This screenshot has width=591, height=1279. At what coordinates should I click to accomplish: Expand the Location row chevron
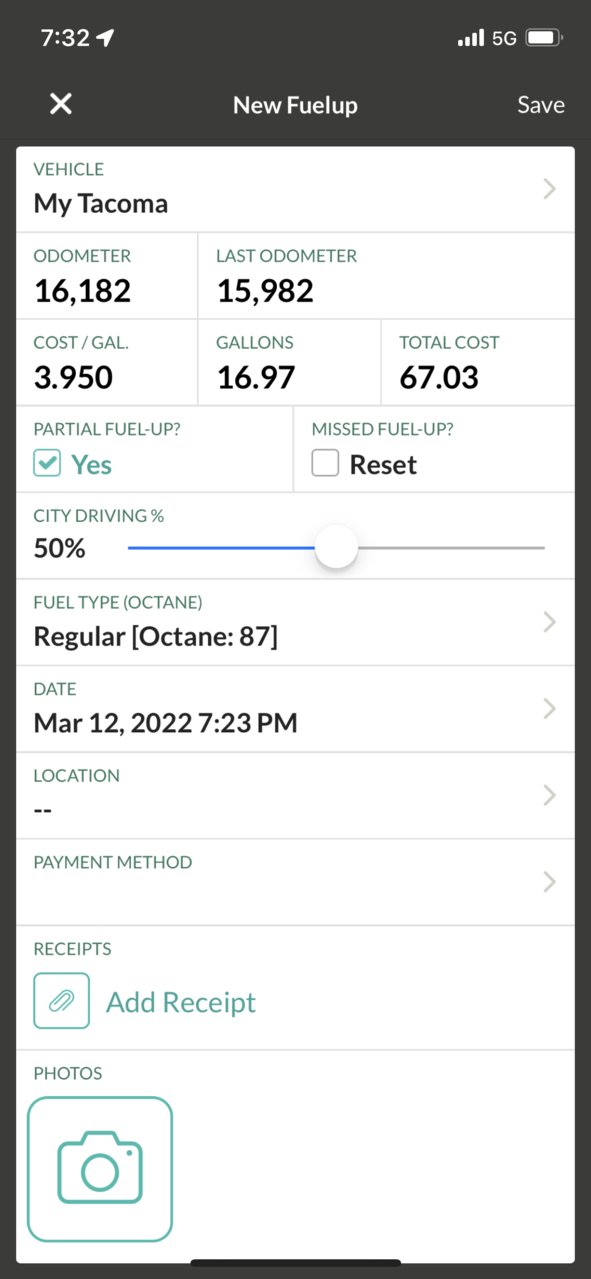tap(549, 795)
